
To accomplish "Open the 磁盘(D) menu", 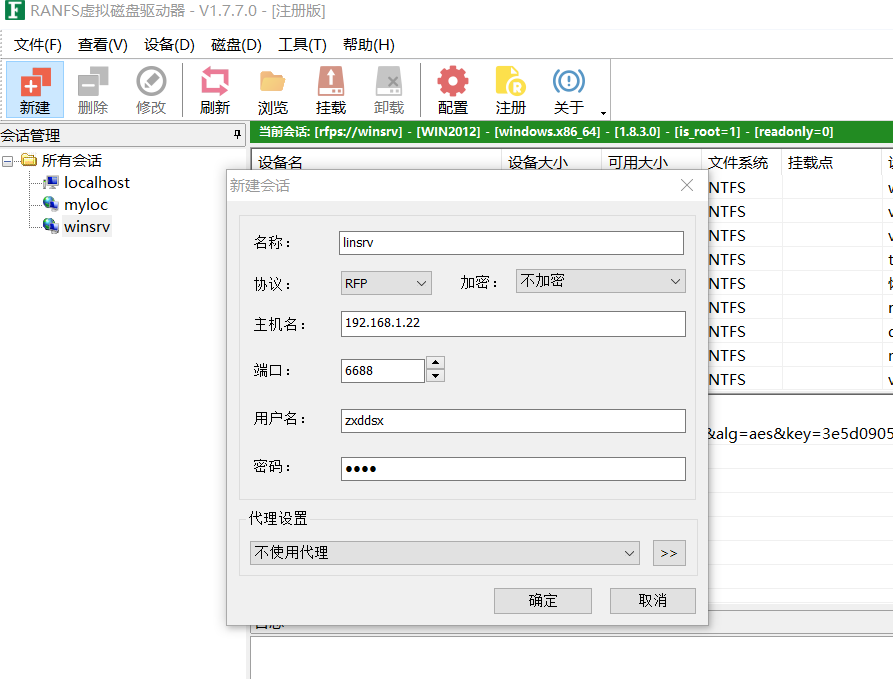I will pos(235,44).
